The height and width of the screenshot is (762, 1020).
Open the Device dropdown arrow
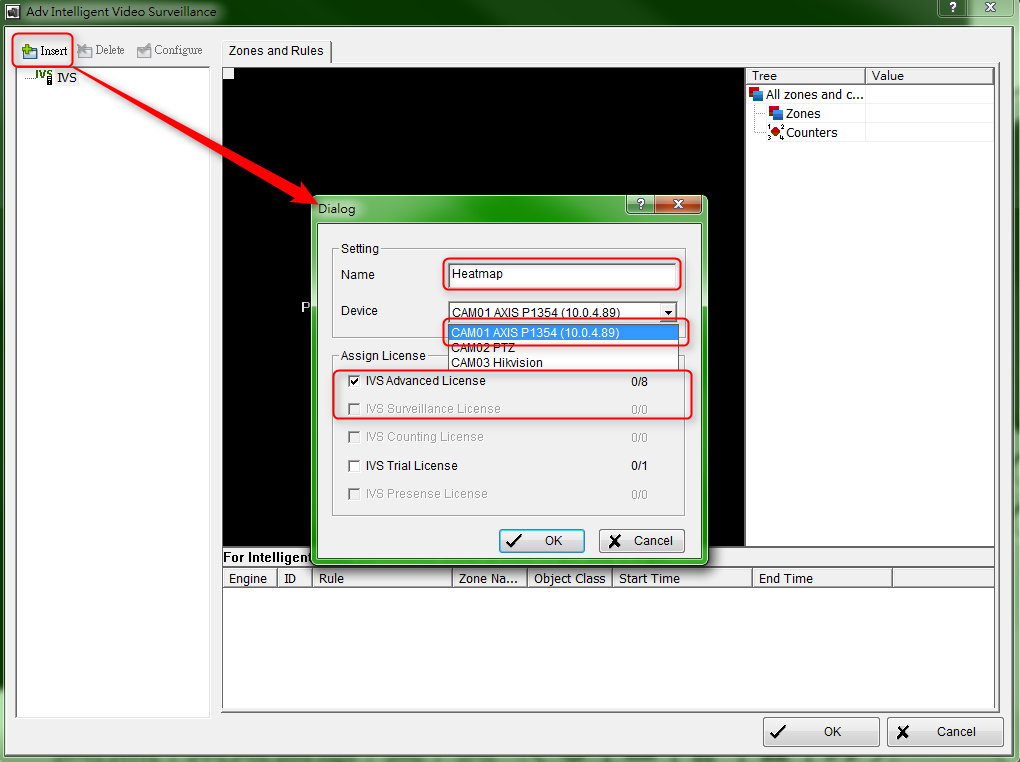click(x=667, y=312)
